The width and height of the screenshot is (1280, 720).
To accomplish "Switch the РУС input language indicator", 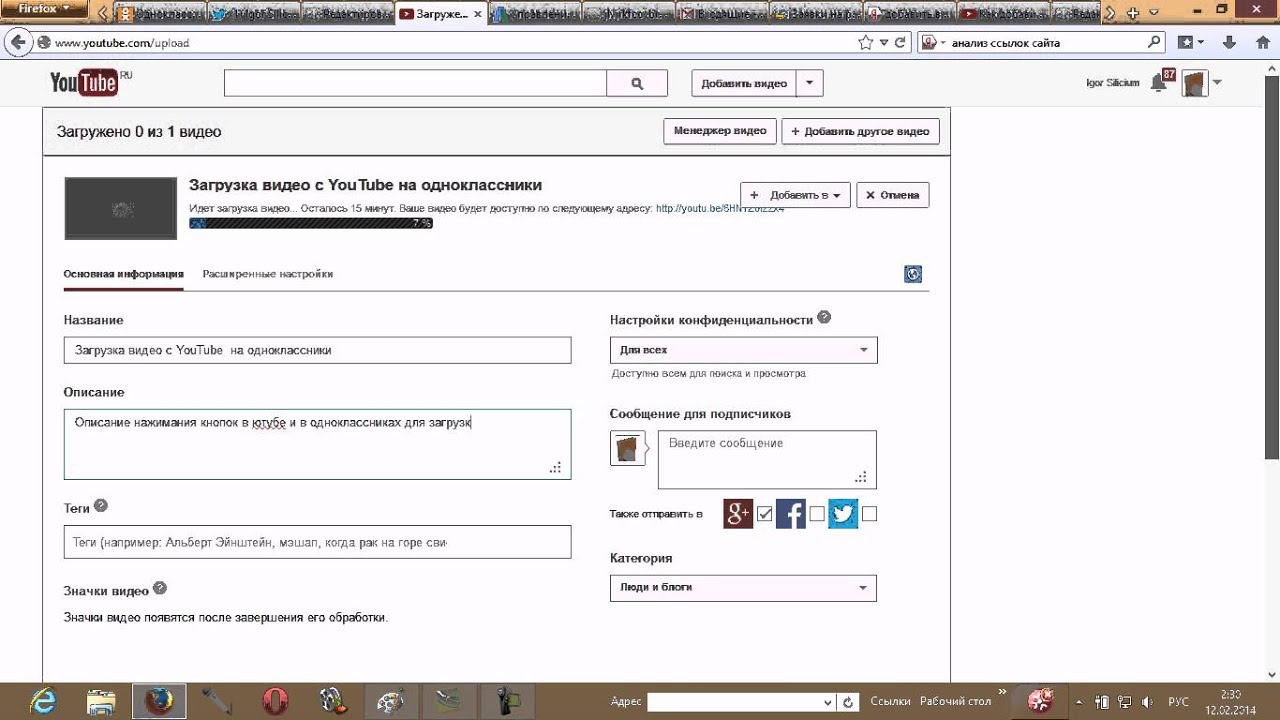I will 1178,702.
